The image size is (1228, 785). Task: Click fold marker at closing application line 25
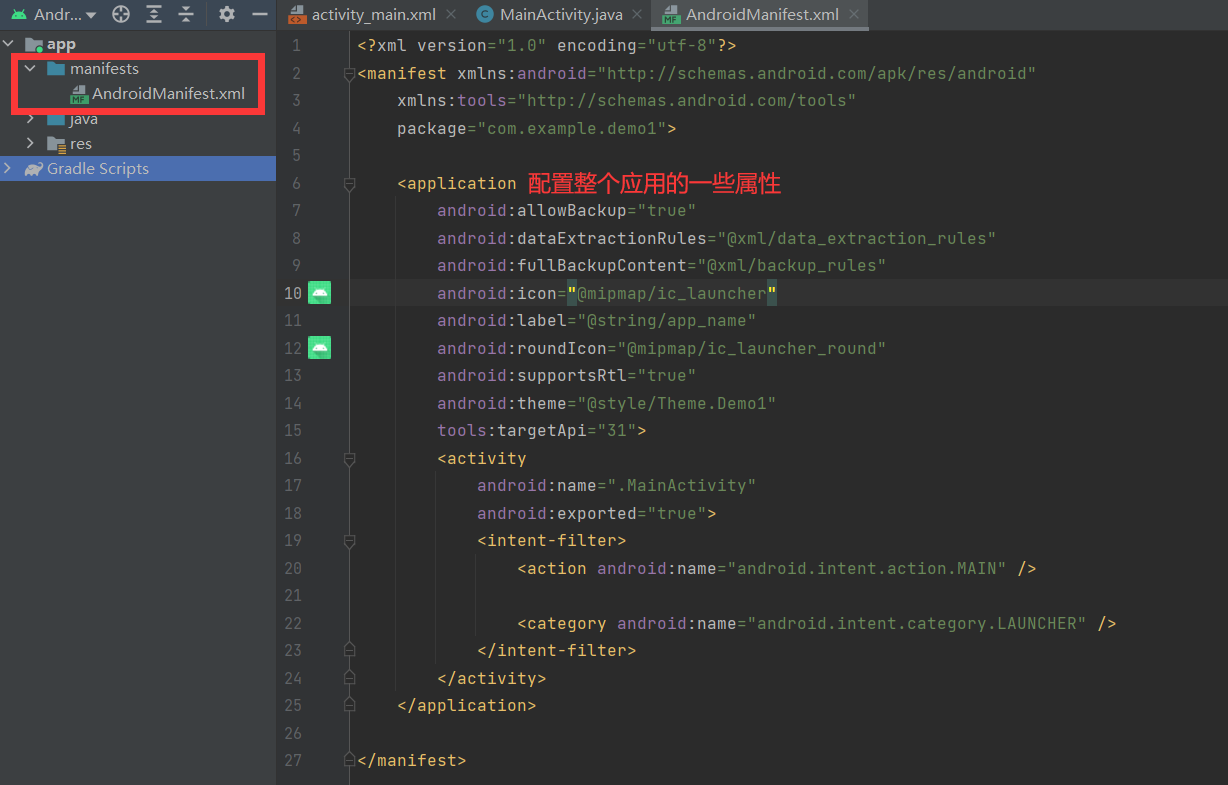(349, 705)
